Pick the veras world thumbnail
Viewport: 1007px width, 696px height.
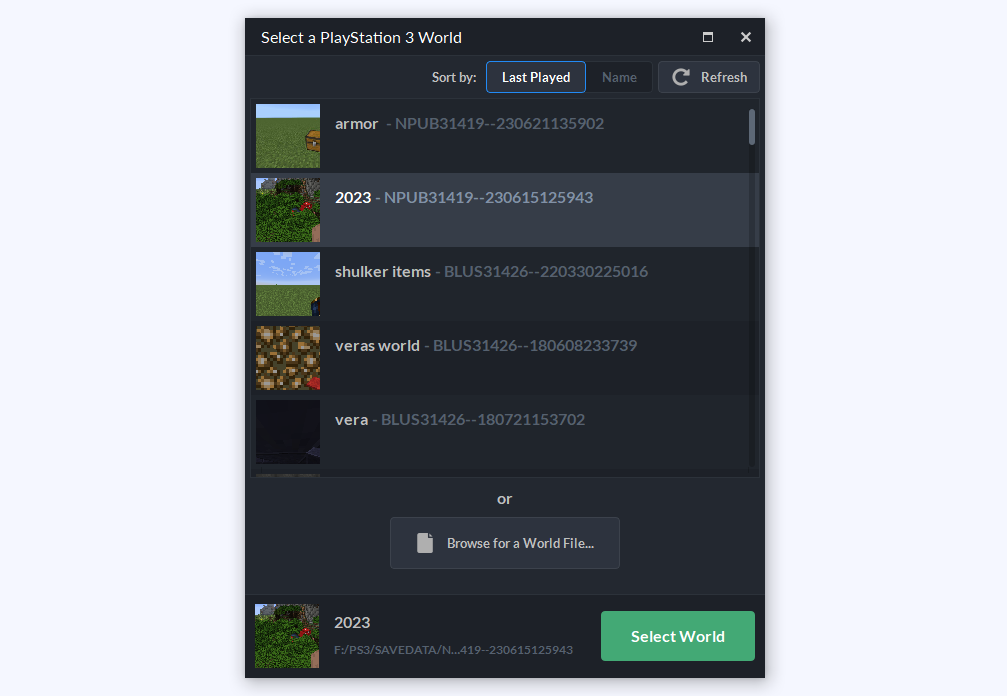[288, 358]
